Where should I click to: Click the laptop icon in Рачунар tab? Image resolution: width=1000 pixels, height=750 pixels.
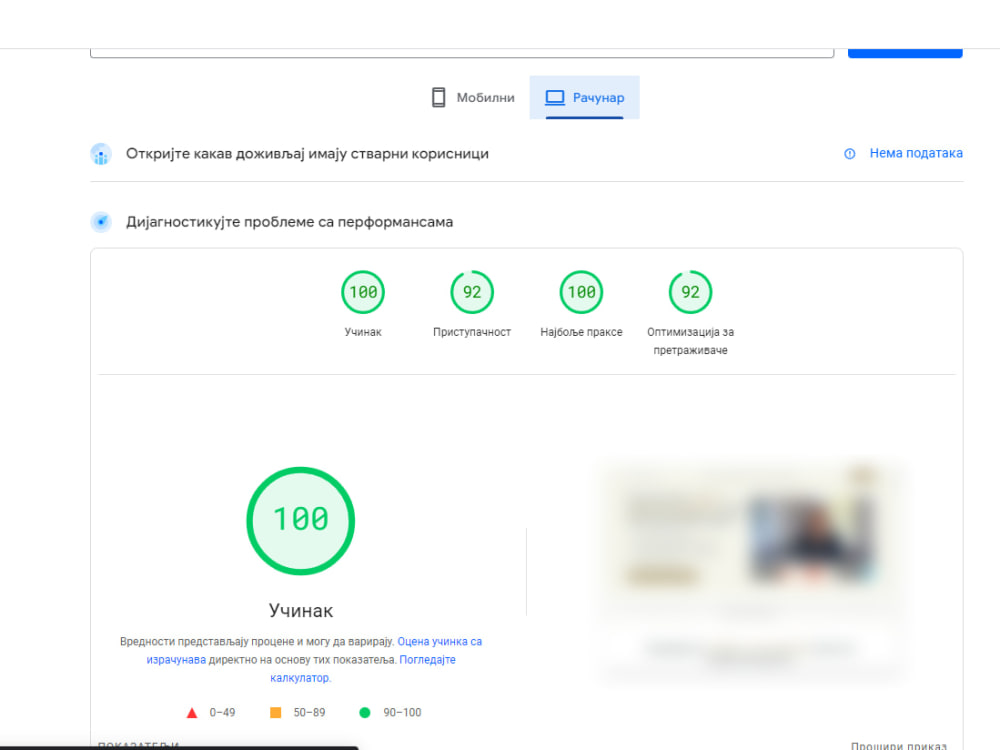pos(554,98)
